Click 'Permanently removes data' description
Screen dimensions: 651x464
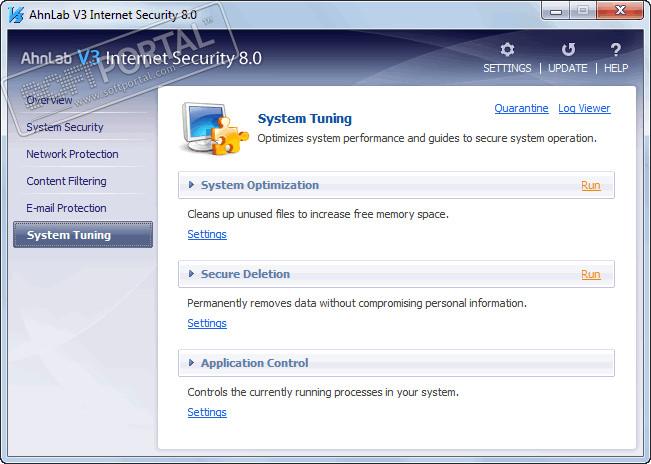(357, 303)
